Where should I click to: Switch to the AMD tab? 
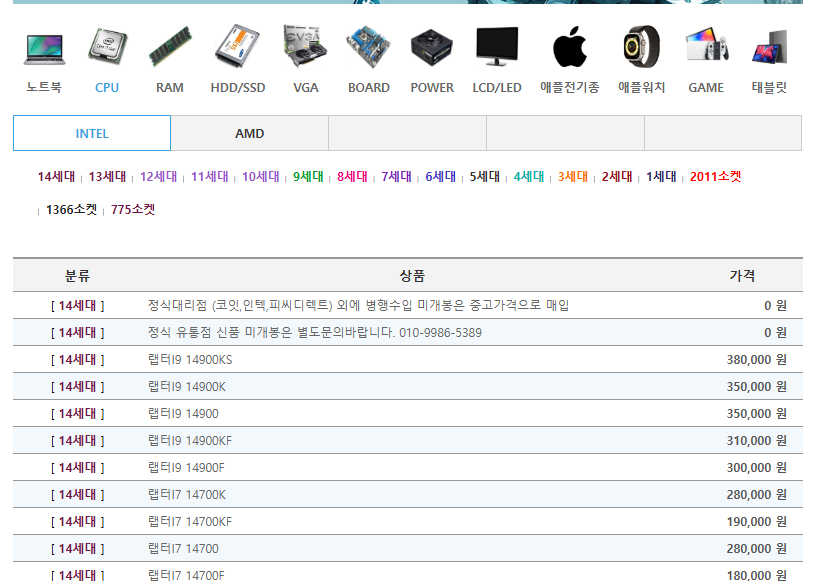250,133
